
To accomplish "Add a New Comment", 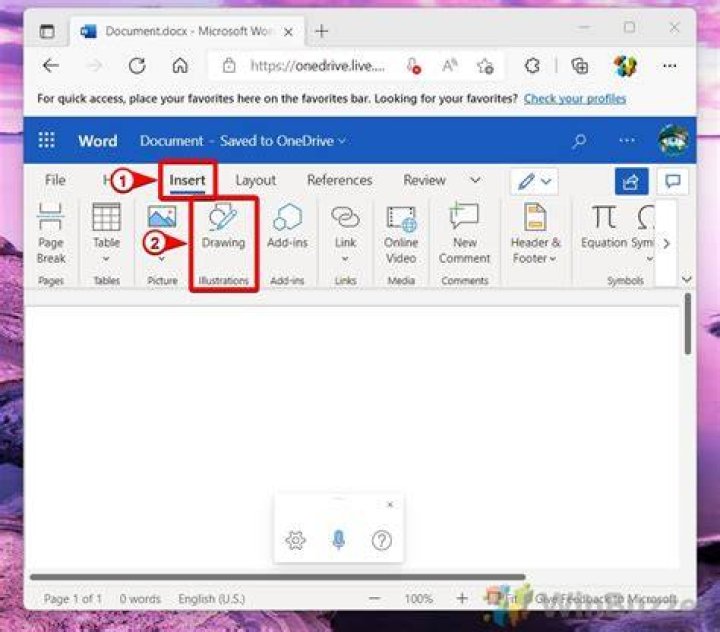I will coord(464,234).
